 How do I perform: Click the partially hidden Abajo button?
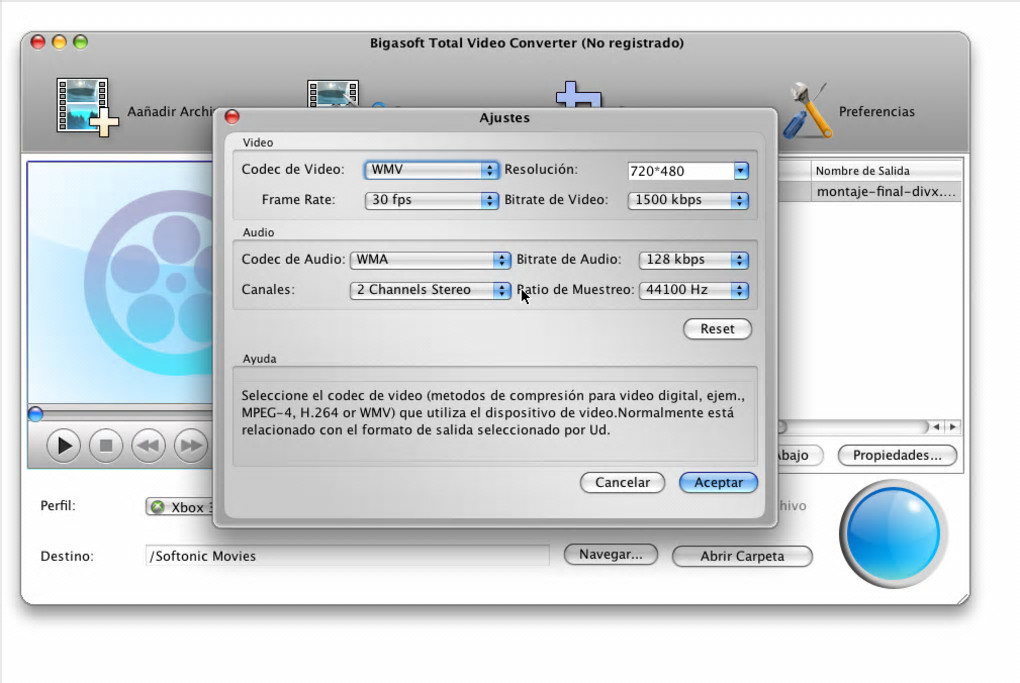(799, 455)
